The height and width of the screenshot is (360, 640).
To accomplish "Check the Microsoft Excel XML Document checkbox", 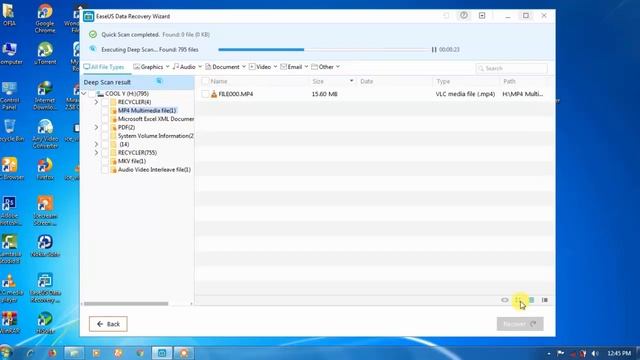I will click(105, 119).
